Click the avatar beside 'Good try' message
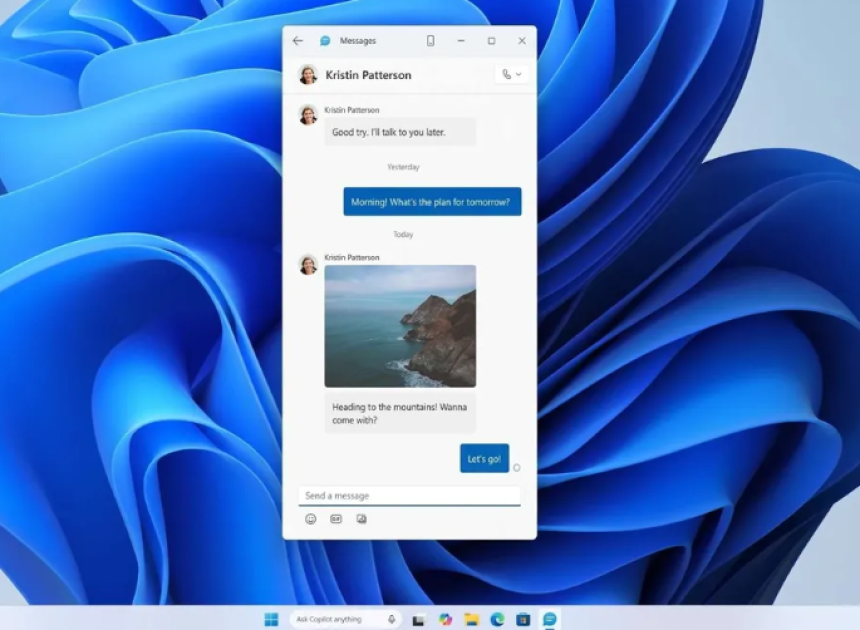Image resolution: width=860 pixels, height=630 pixels. (308, 115)
